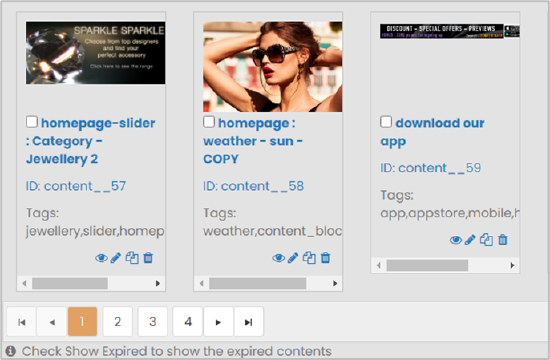
Task: Tick the download our app checkbox
Action: 386,122
